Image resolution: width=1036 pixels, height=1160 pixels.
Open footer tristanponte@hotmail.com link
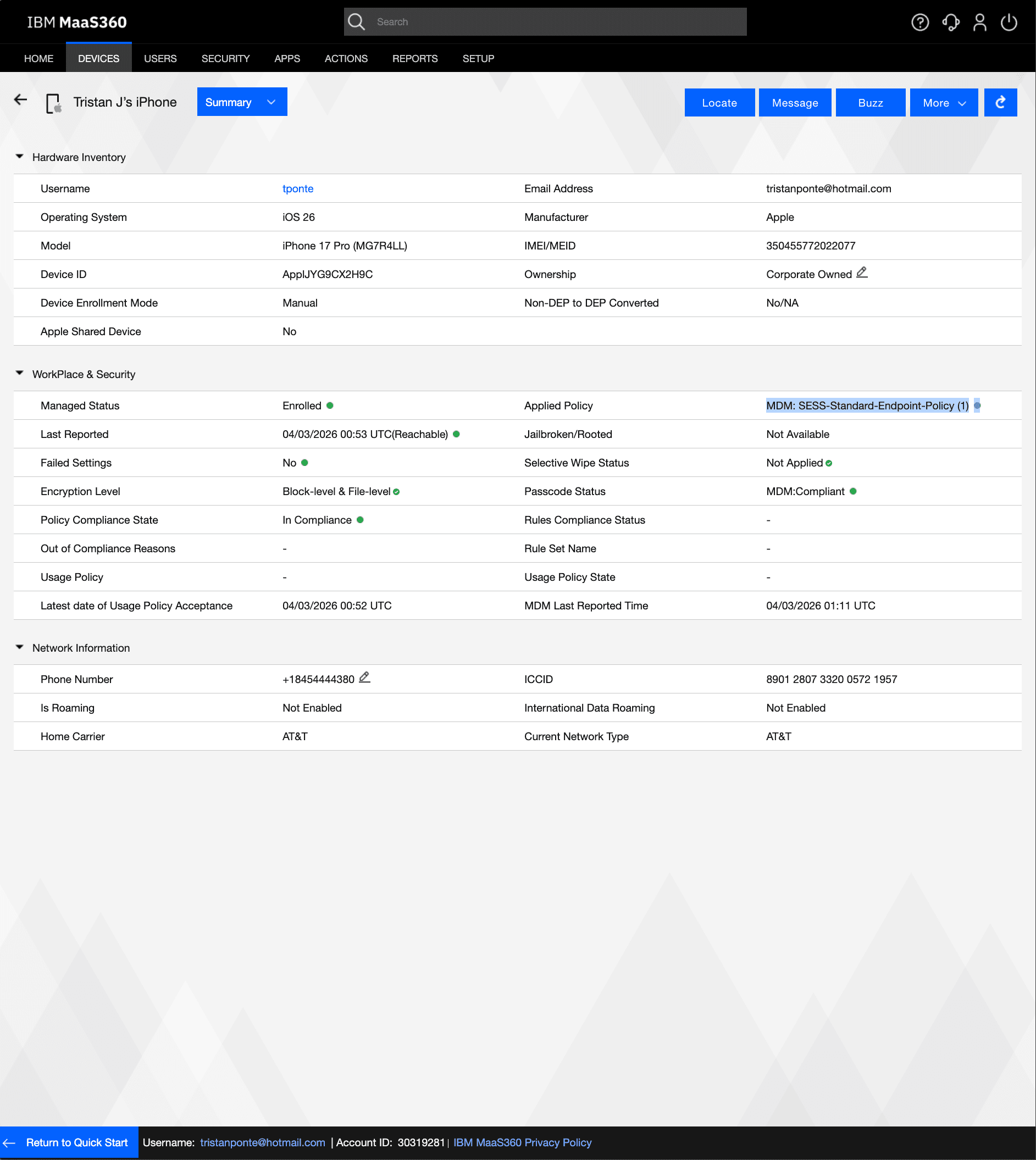pos(262,1143)
